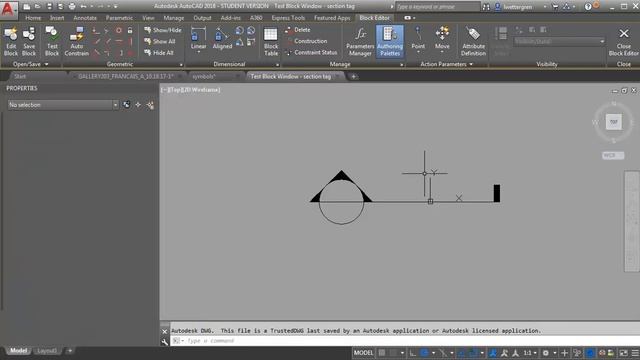Open Dimensional panel dialog launcher arrow
This screenshot has height=360, width=640.
tap(277, 64)
